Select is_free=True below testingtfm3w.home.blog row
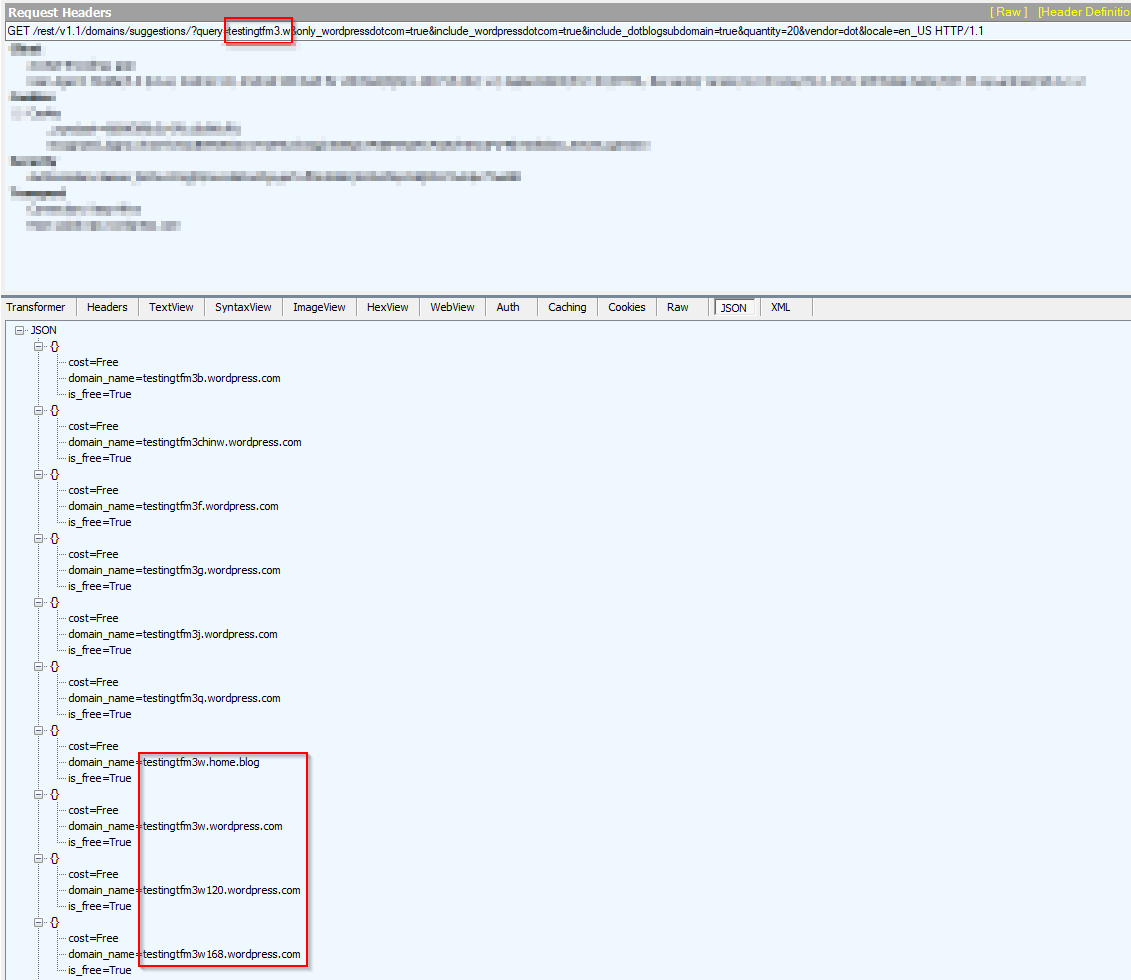Viewport: 1131px width, 980px height. [x=100, y=778]
